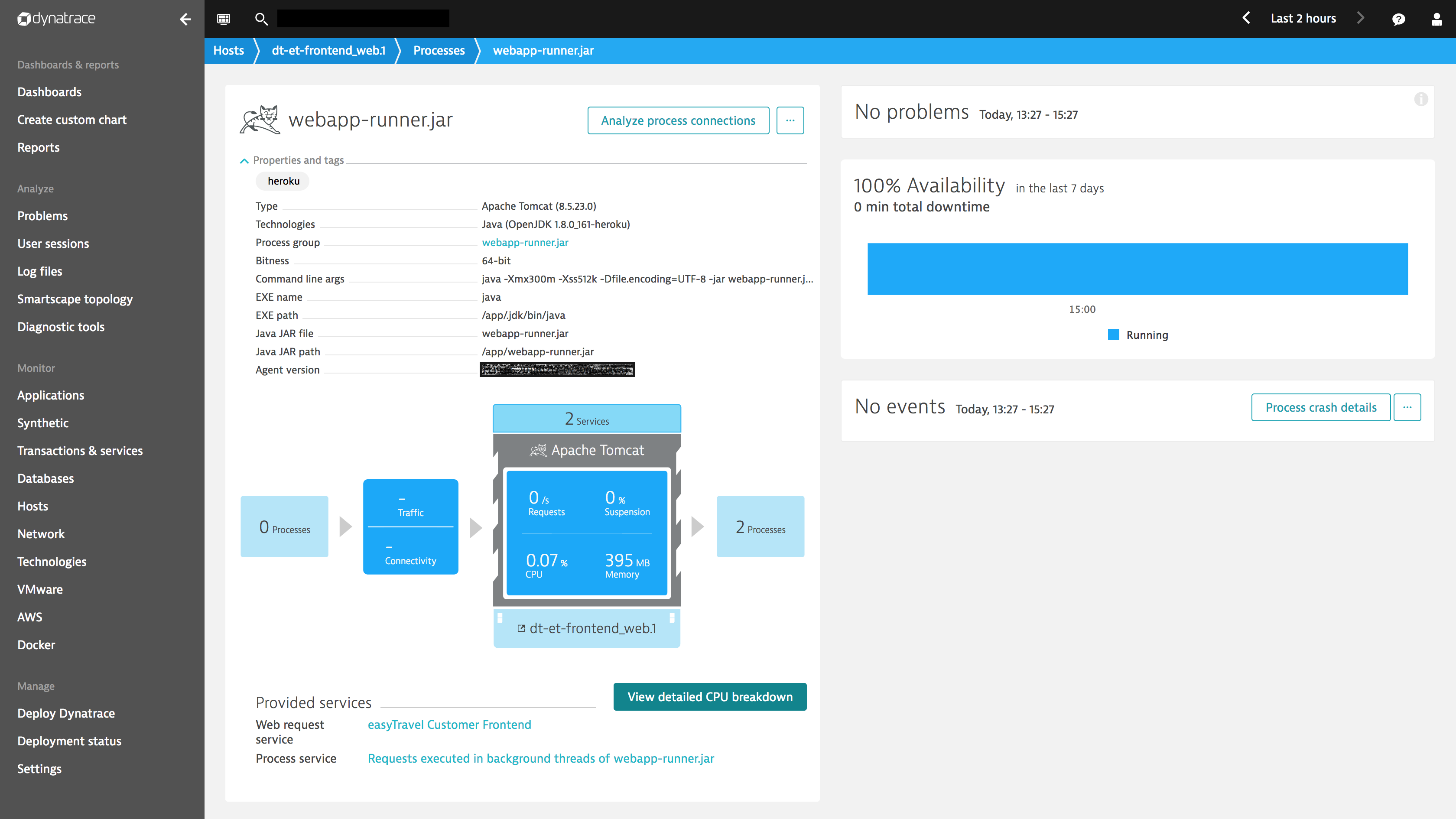
Task: Open the easyTravel Customer Frontend link
Action: click(449, 725)
